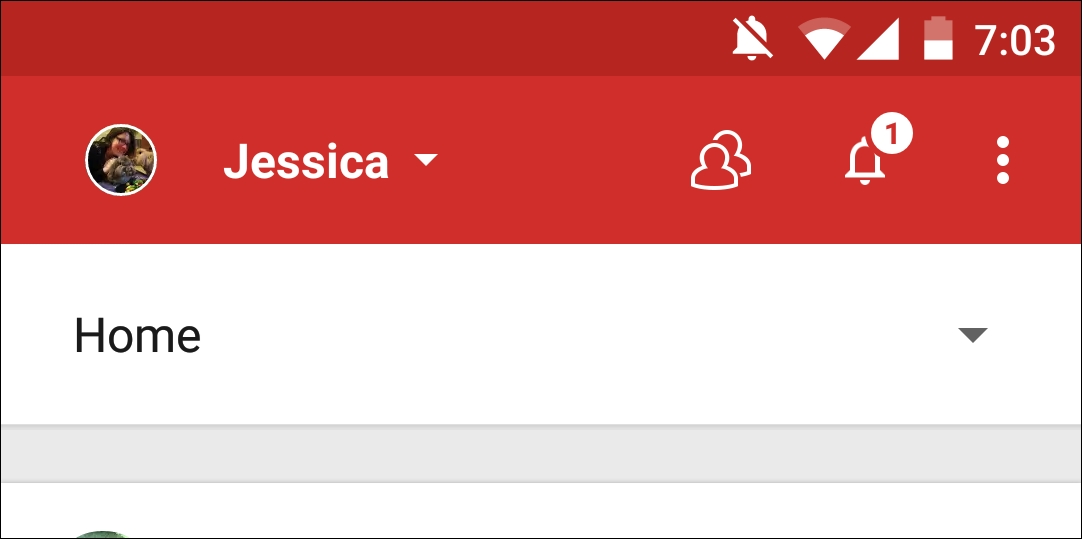Viewport: 1082px width, 539px height.
Task: Tap the notification badge showing 1
Action: pos(892,135)
